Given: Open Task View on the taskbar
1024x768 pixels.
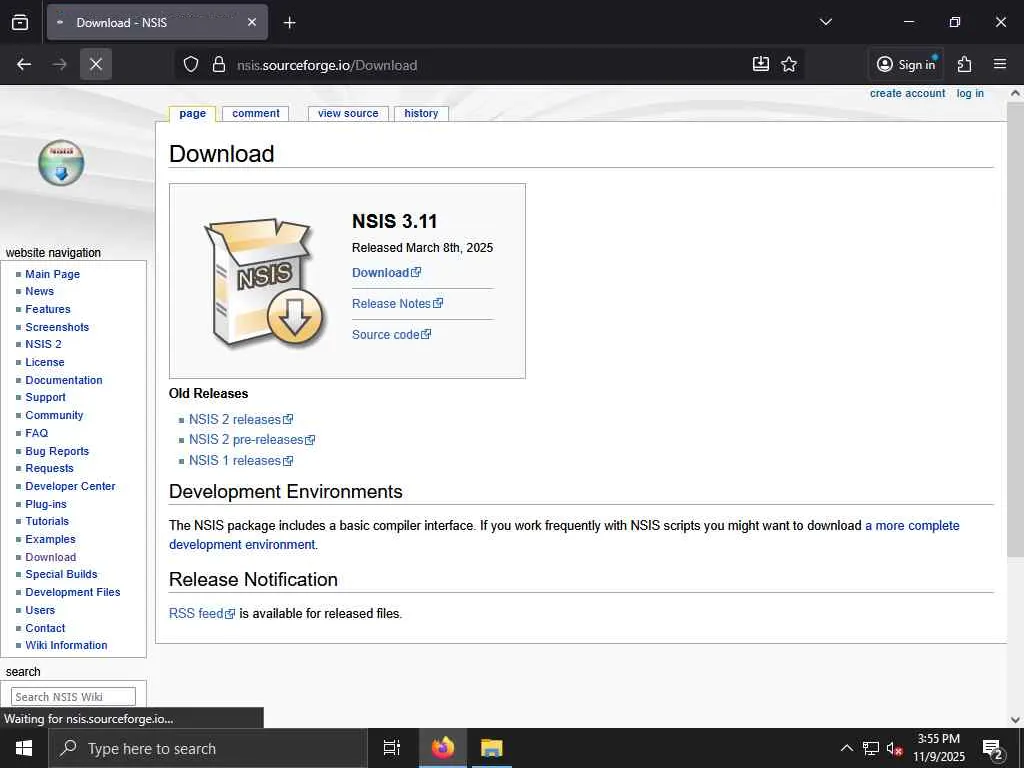Looking at the screenshot, I should (x=392, y=748).
